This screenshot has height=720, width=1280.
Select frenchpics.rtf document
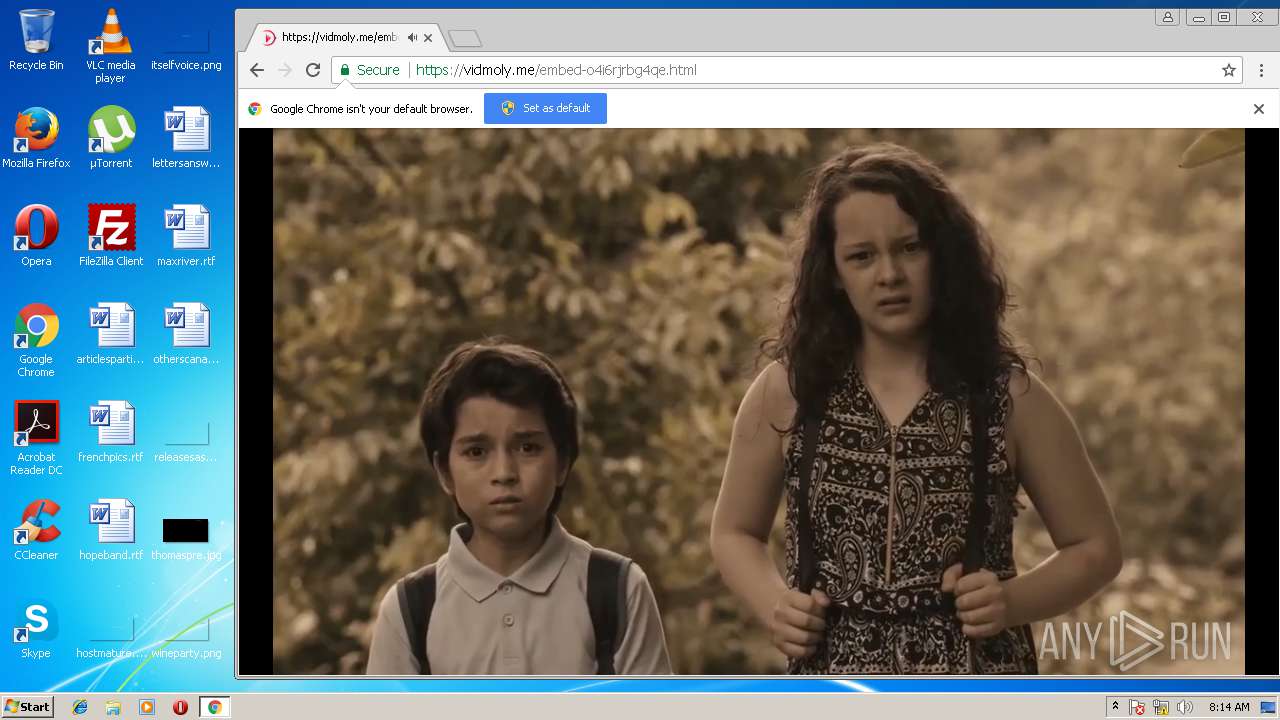click(110, 432)
